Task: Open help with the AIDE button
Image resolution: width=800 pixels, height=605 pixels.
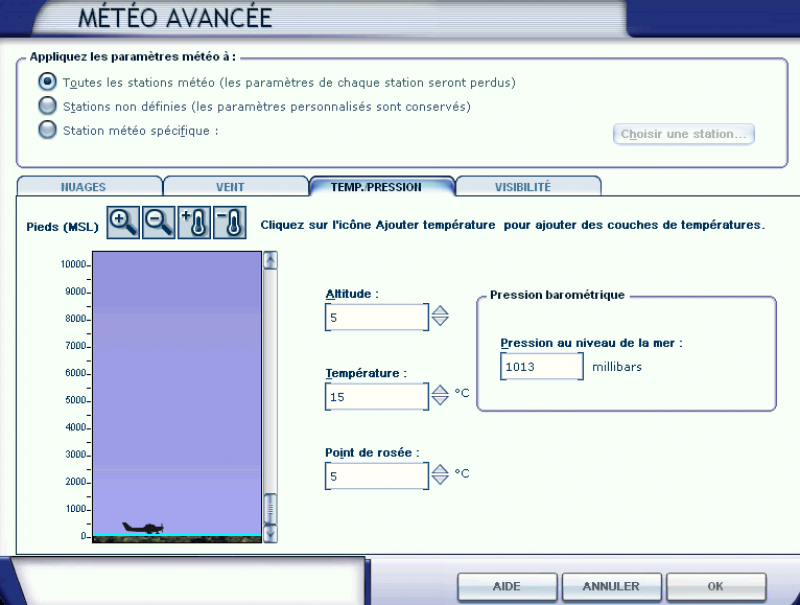Action: 507,586
